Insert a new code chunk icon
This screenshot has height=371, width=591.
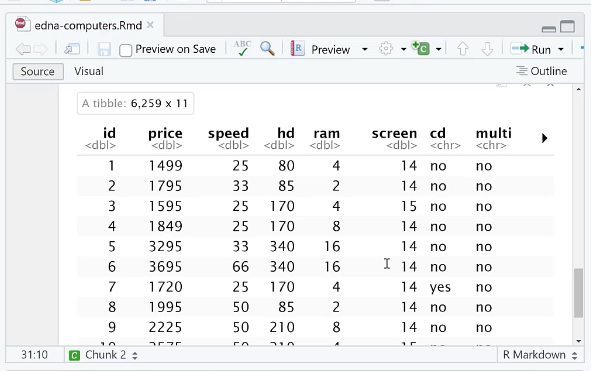(421, 48)
